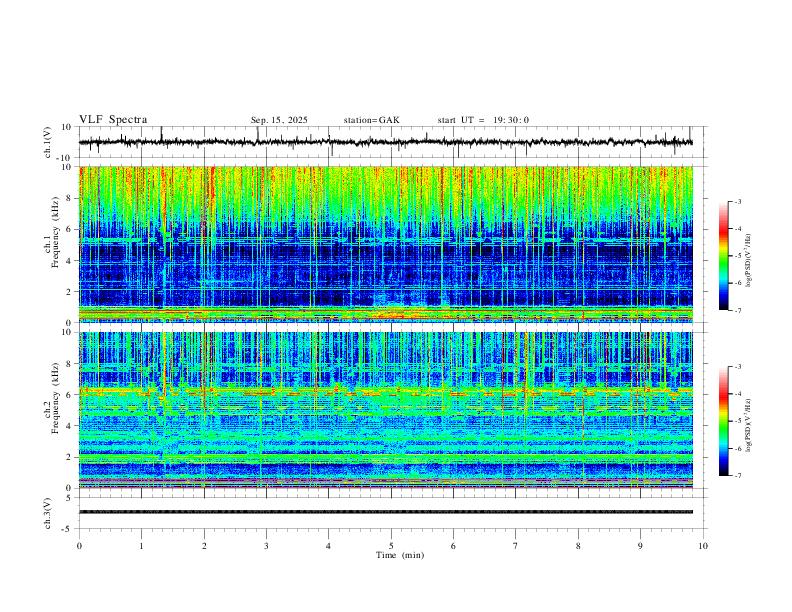792x612 pixels.
Task: Click the "-3" label on ch.2 colorbar
Action: point(737,367)
